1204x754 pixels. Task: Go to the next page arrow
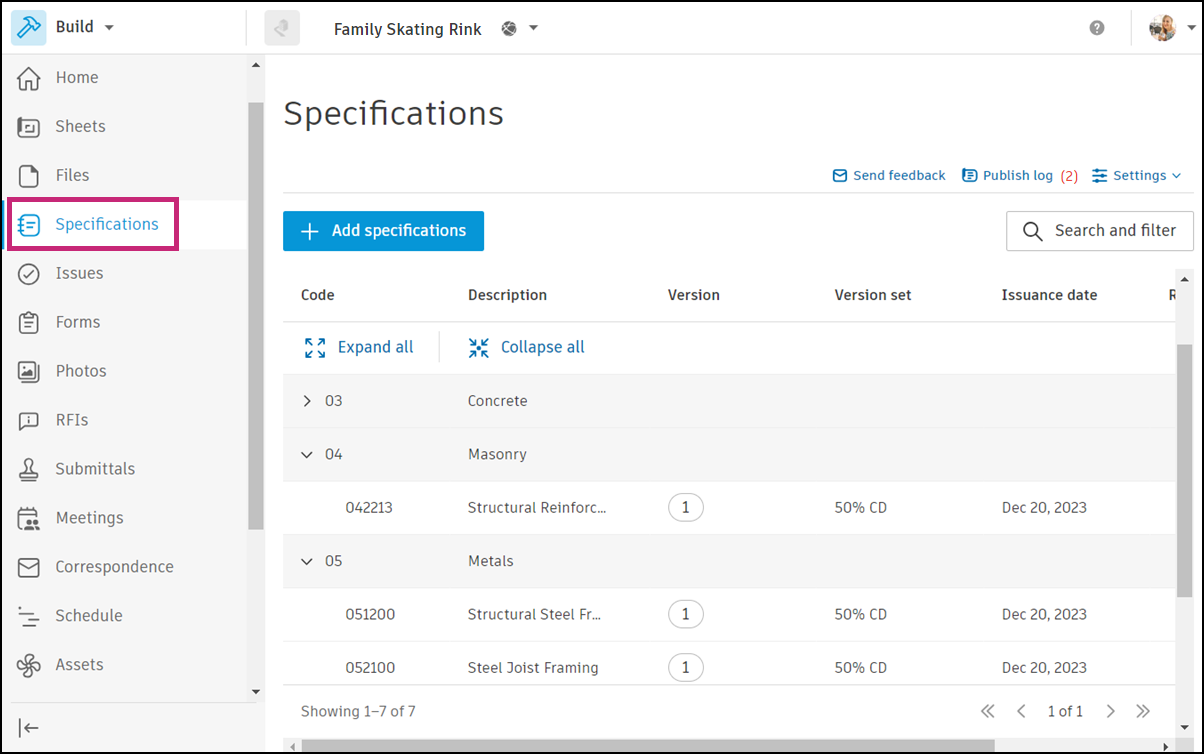point(1111,712)
